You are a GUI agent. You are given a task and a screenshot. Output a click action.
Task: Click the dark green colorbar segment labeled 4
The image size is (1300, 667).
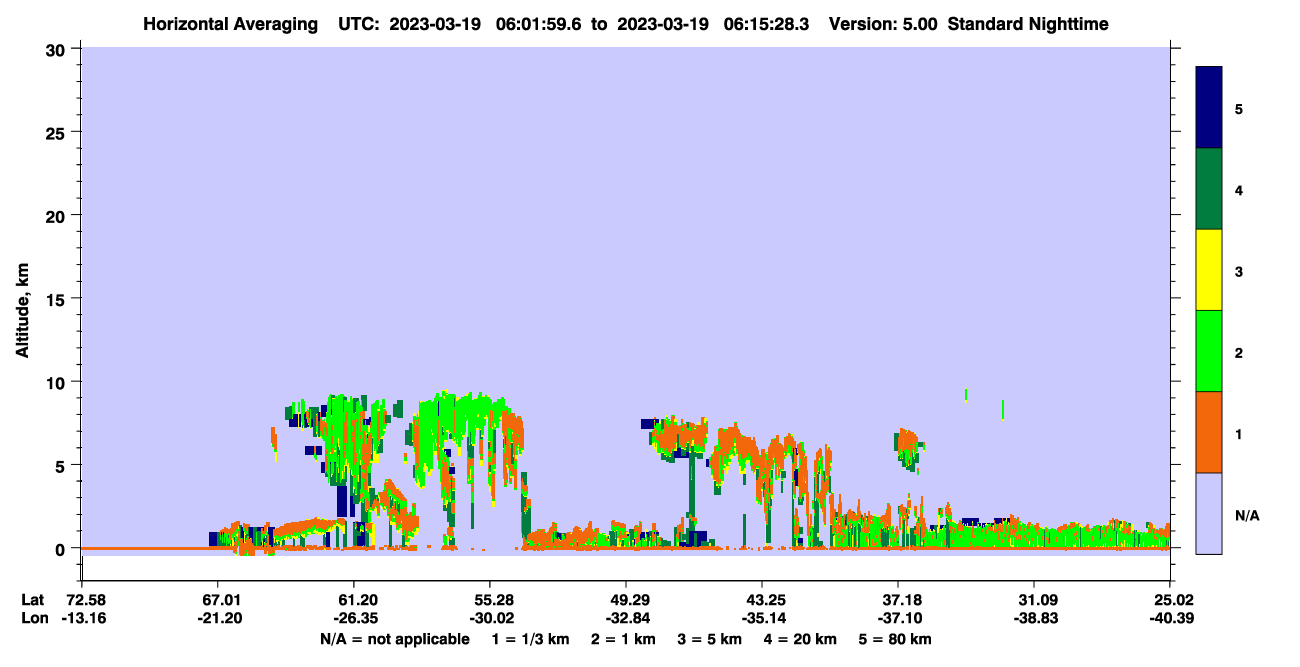[x=1209, y=189]
